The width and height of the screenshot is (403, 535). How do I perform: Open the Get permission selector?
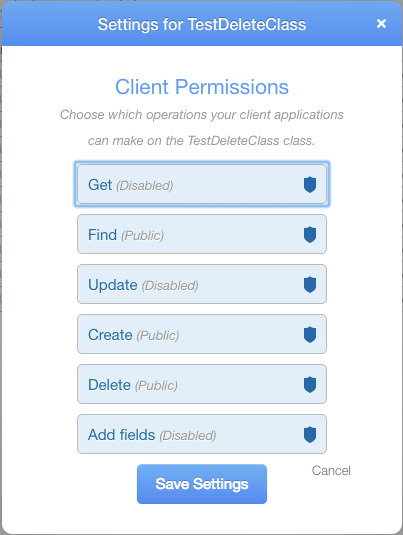[202, 184]
